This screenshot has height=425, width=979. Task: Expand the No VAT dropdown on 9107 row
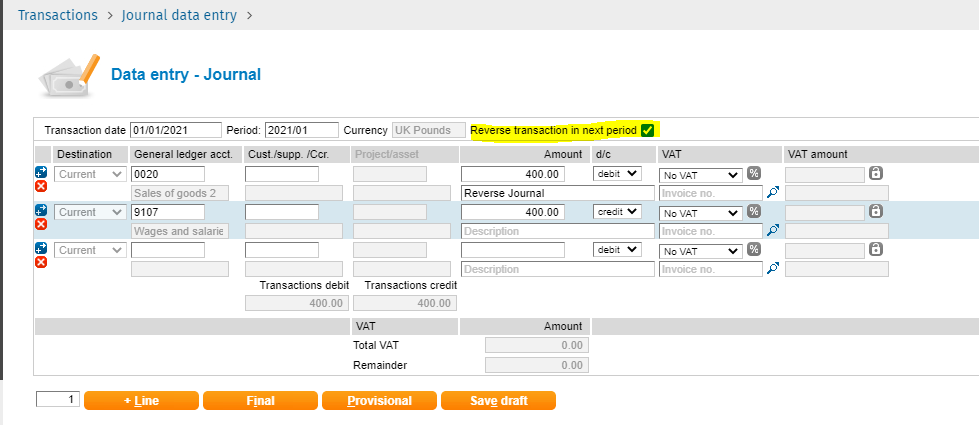(701, 212)
